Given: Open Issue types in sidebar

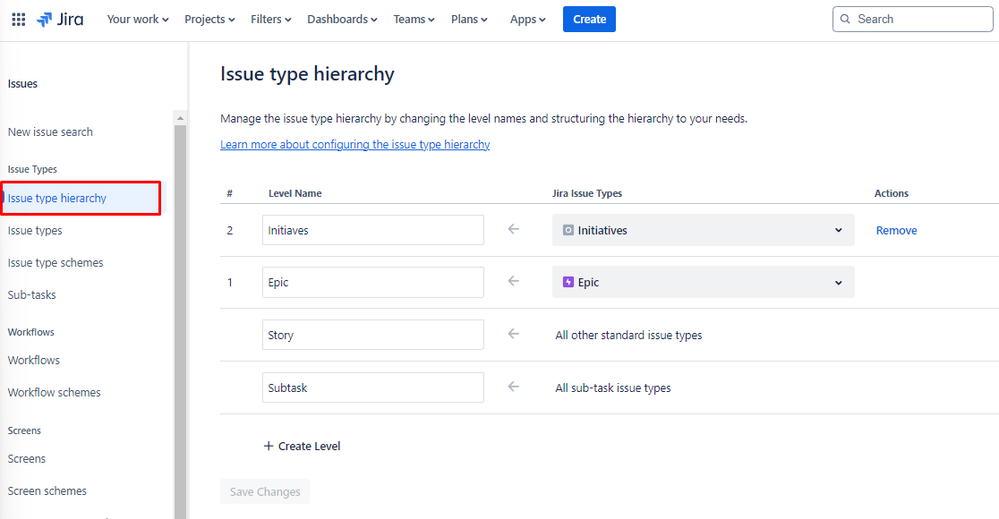Looking at the screenshot, I should 35,231.
